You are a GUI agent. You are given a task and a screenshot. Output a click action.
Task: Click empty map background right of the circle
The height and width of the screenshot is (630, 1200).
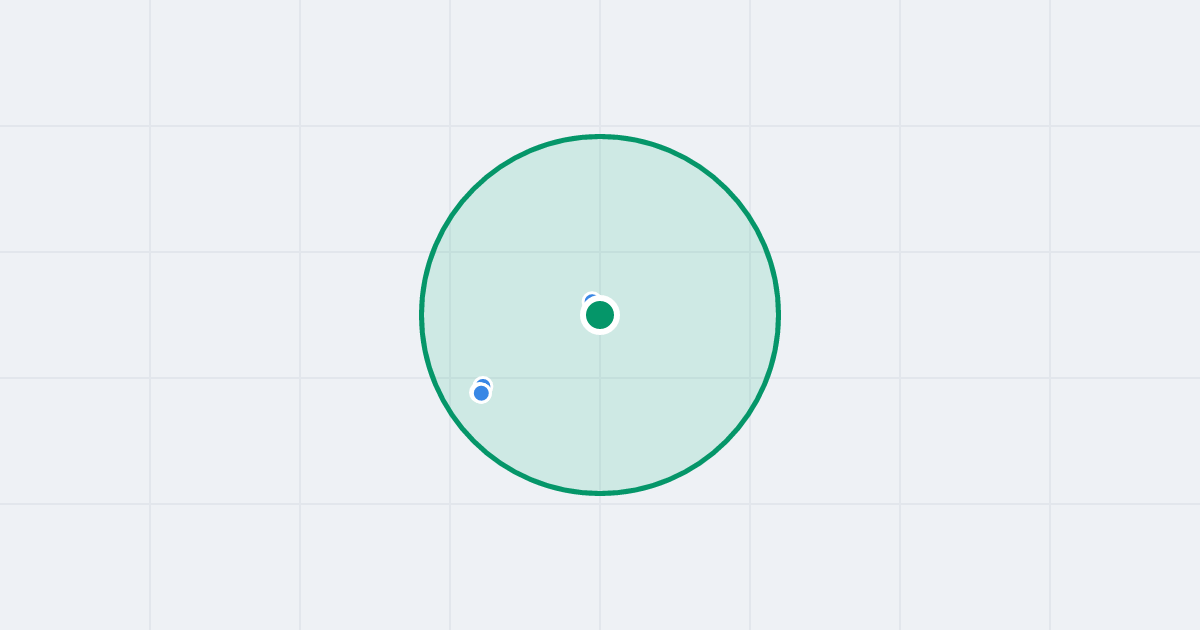pyautogui.click(x=990, y=315)
